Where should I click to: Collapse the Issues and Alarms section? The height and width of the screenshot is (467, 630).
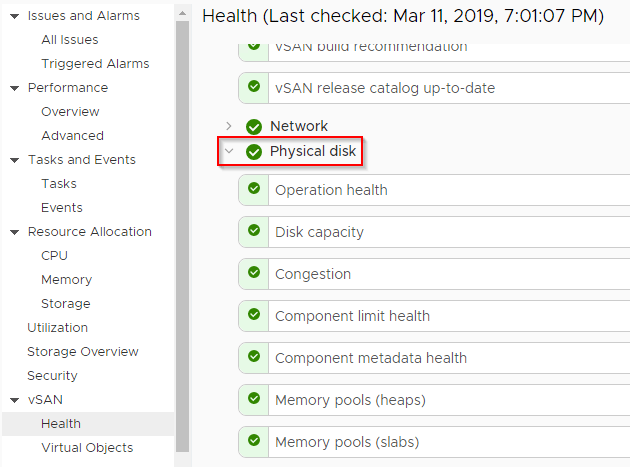pos(14,16)
